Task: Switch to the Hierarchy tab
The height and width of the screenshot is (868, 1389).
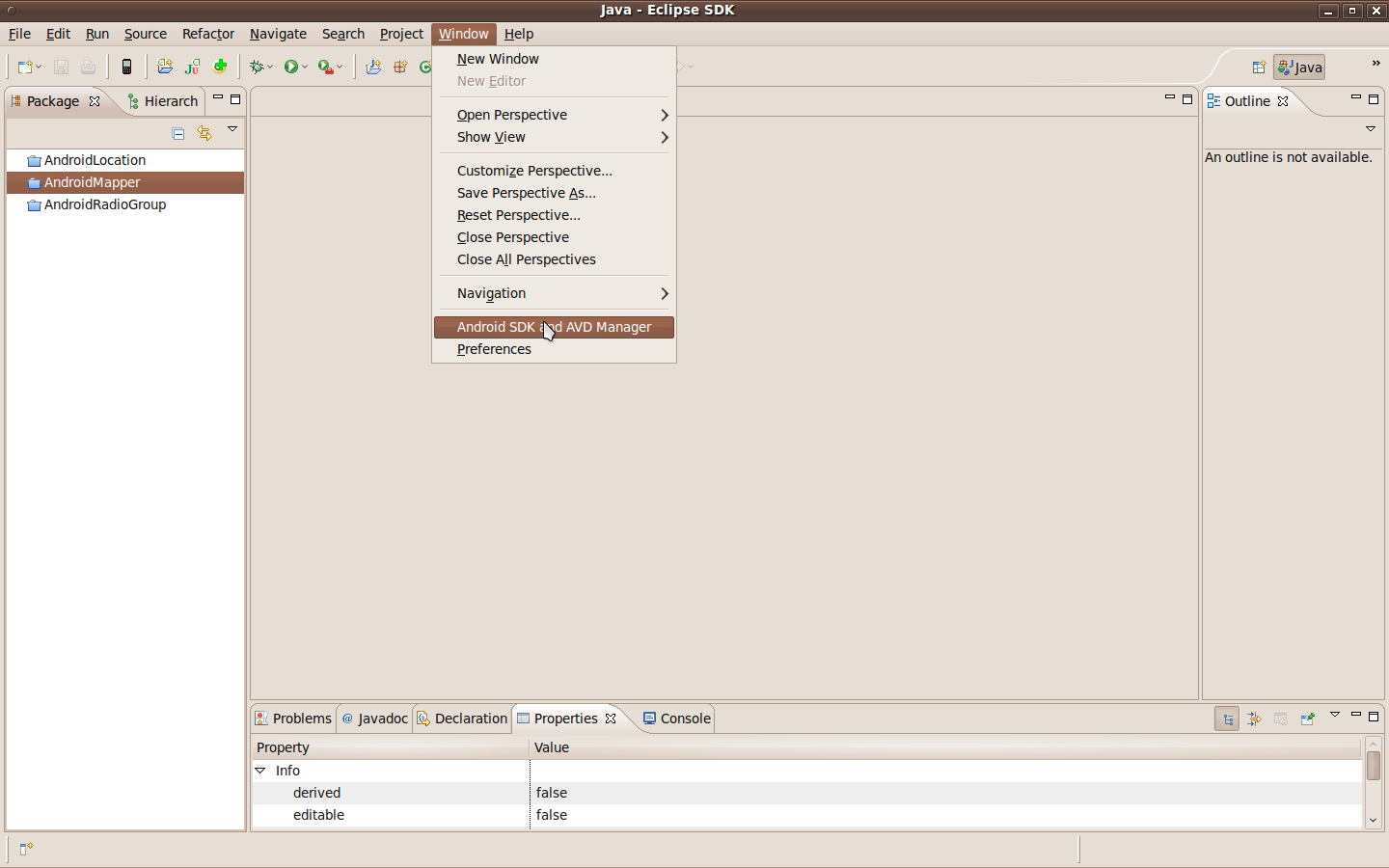Action: pyautogui.click(x=162, y=101)
